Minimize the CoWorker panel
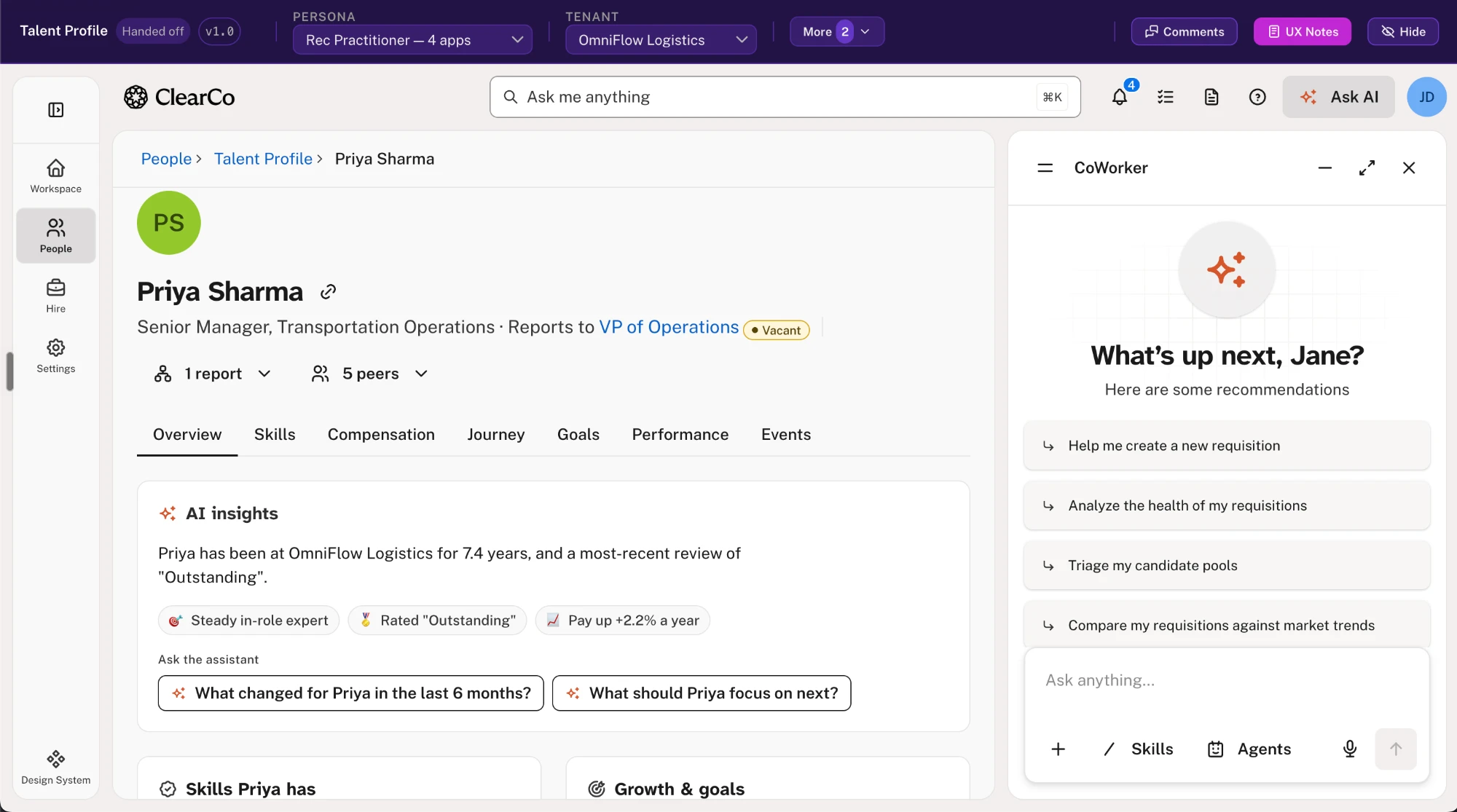The height and width of the screenshot is (812, 1457). 1325,168
